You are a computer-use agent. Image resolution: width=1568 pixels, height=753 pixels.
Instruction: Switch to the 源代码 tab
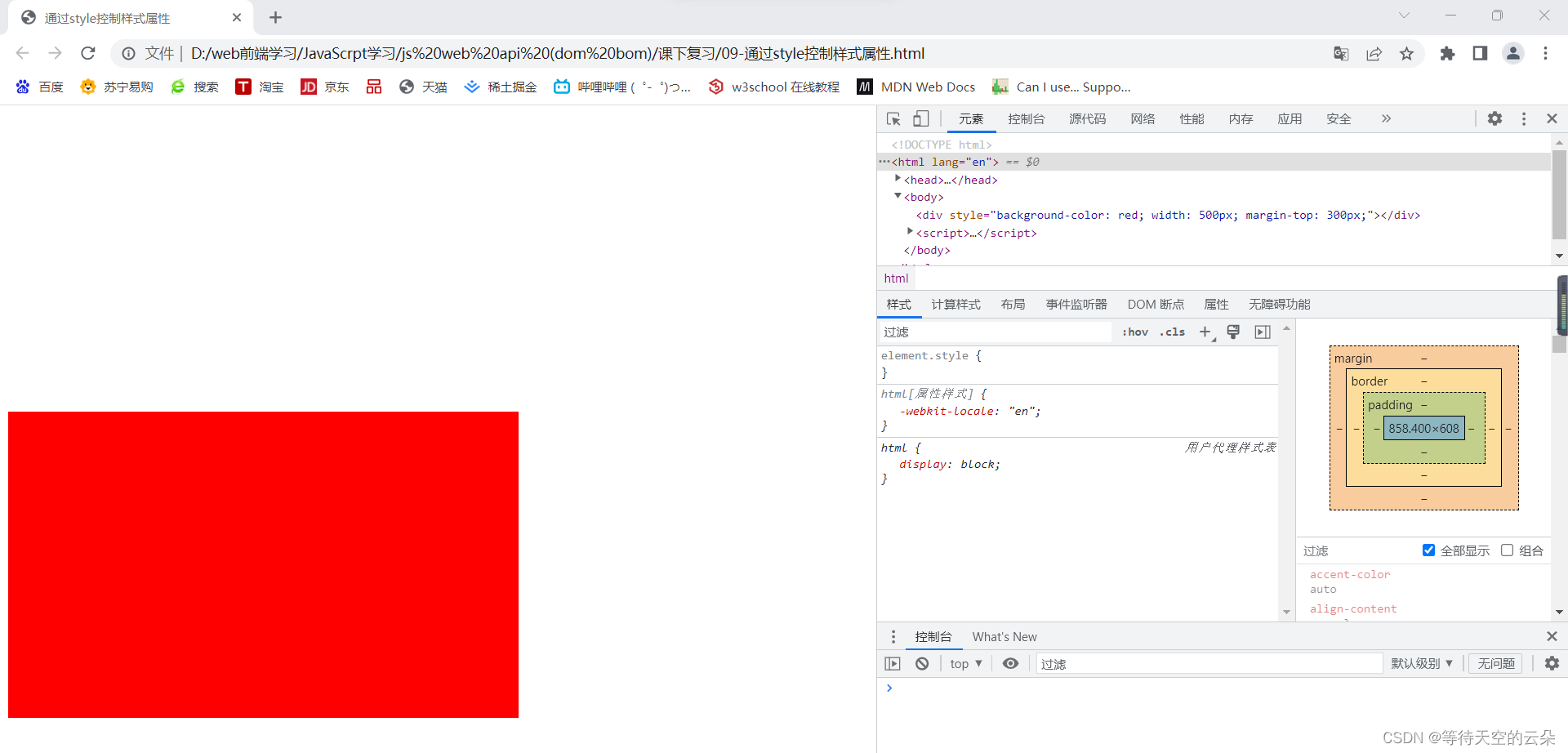pos(1088,119)
